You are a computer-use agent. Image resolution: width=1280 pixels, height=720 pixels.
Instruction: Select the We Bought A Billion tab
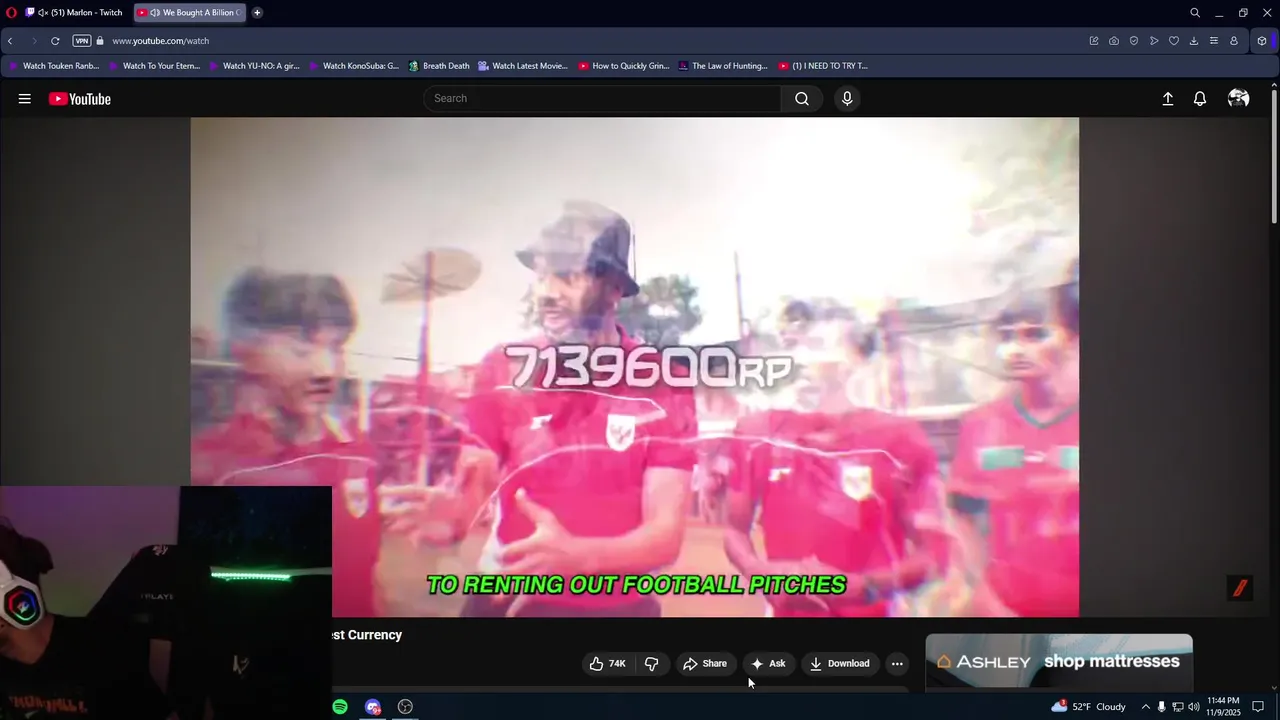point(189,13)
